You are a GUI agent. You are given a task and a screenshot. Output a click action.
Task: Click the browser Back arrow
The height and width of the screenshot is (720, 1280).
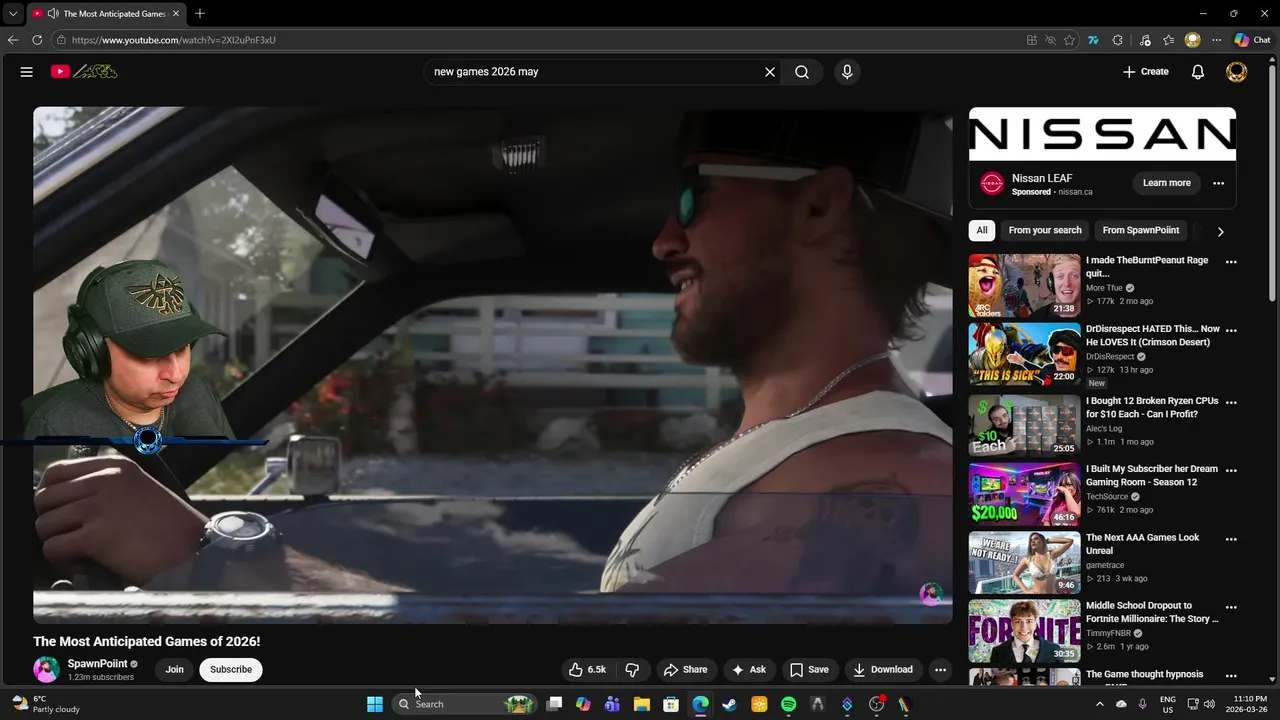13,40
